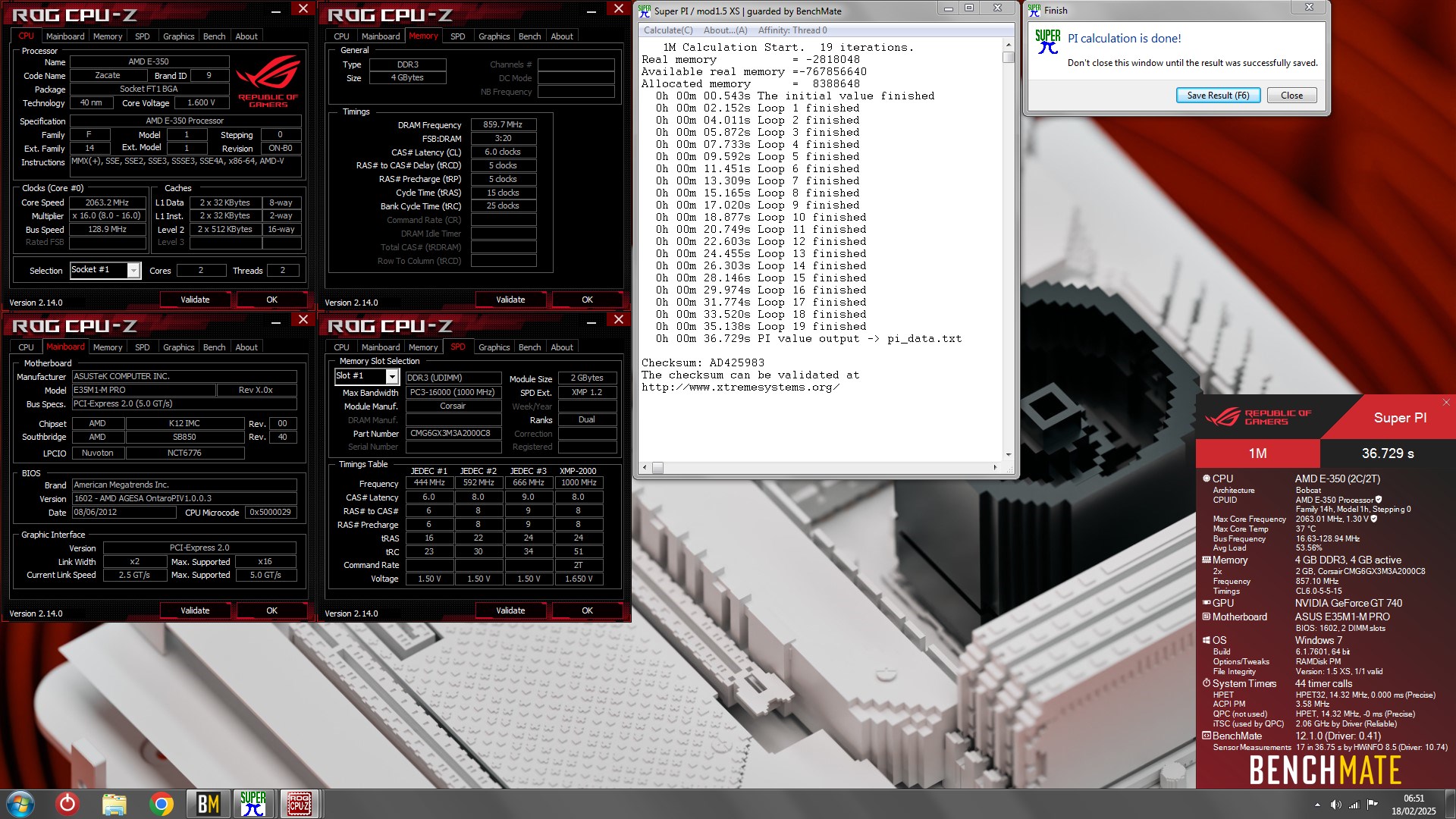1456x819 pixels.
Task: Click Save Result (F6) button
Action: (x=1218, y=96)
